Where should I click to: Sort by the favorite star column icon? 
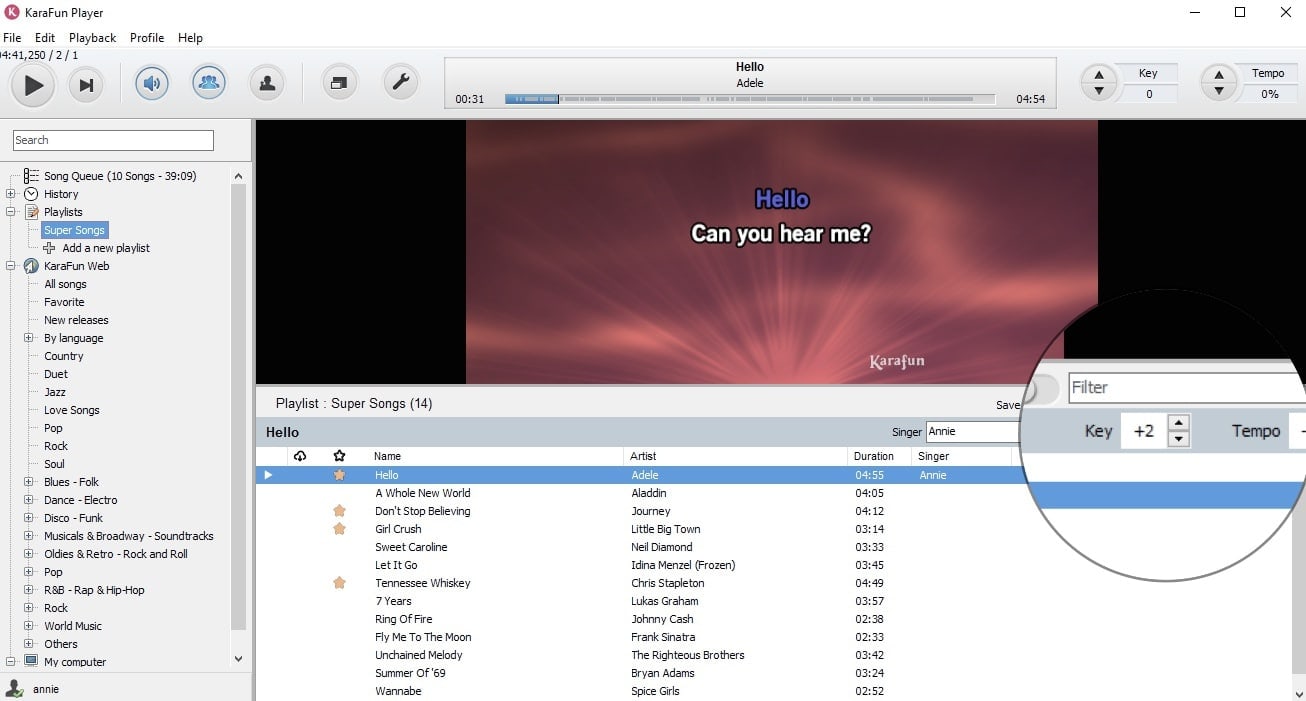[x=339, y=456]
